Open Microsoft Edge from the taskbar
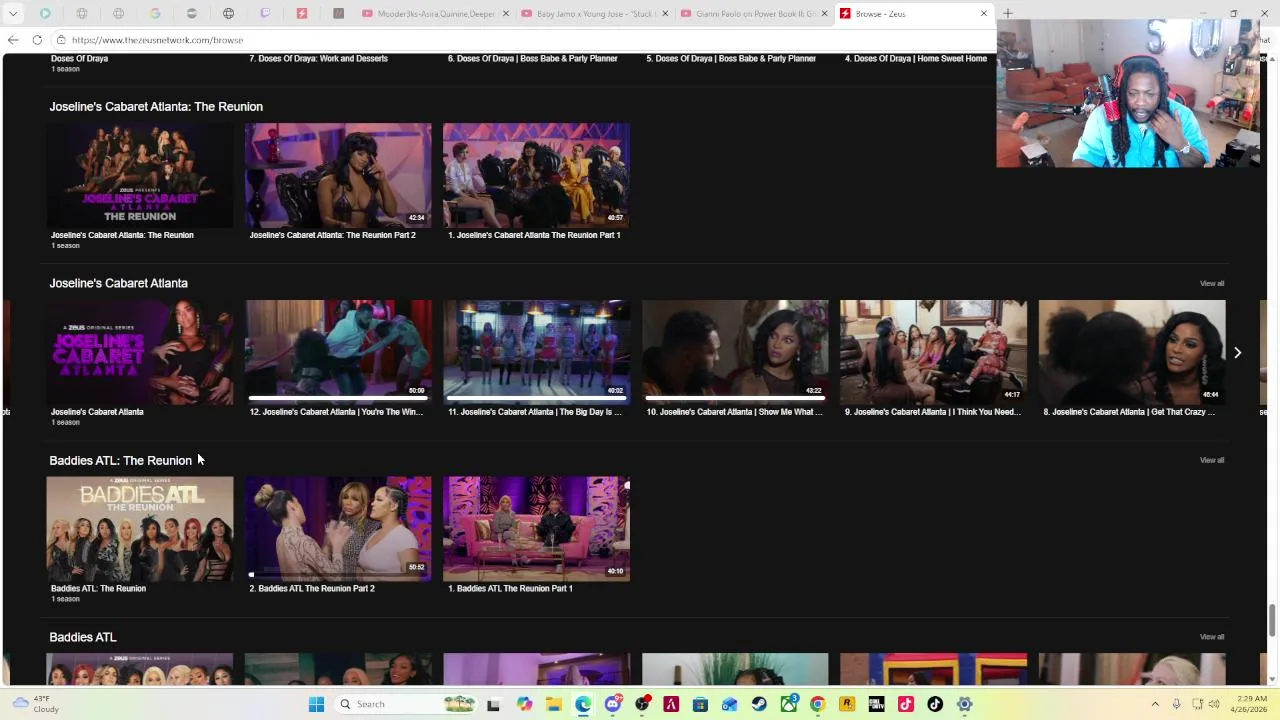Screen dimensions: 1280x720 tap(583, 704)
